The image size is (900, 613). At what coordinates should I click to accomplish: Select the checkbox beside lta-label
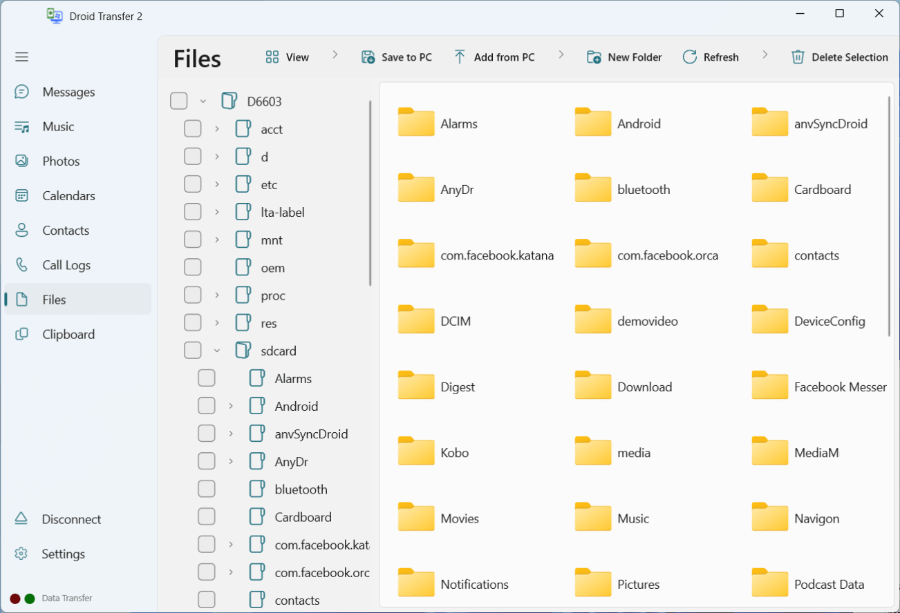pyautogui.click(x=192, y=212)
